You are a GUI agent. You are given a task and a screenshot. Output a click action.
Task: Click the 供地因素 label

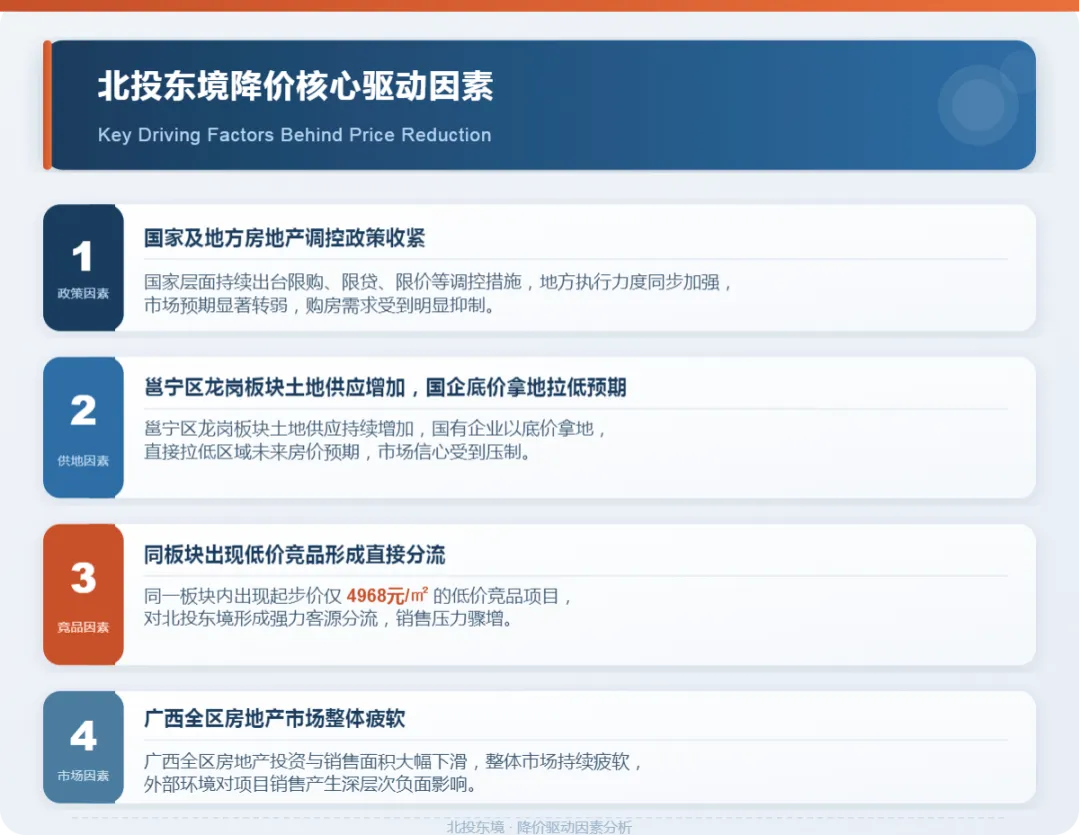point(83,461)
